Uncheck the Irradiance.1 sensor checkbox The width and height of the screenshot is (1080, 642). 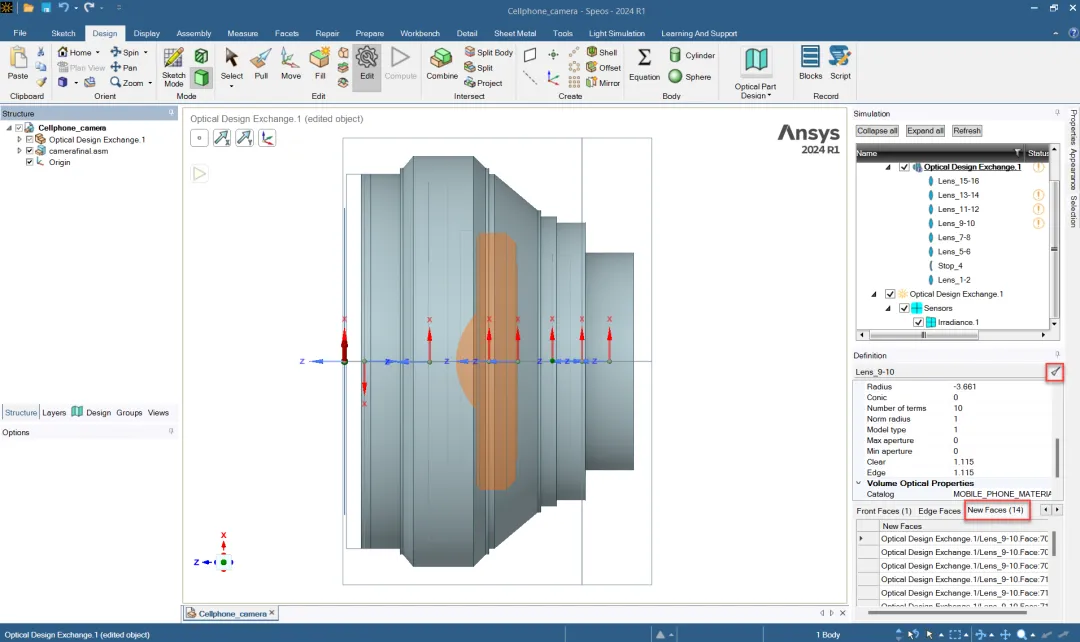tap(917, 322)
